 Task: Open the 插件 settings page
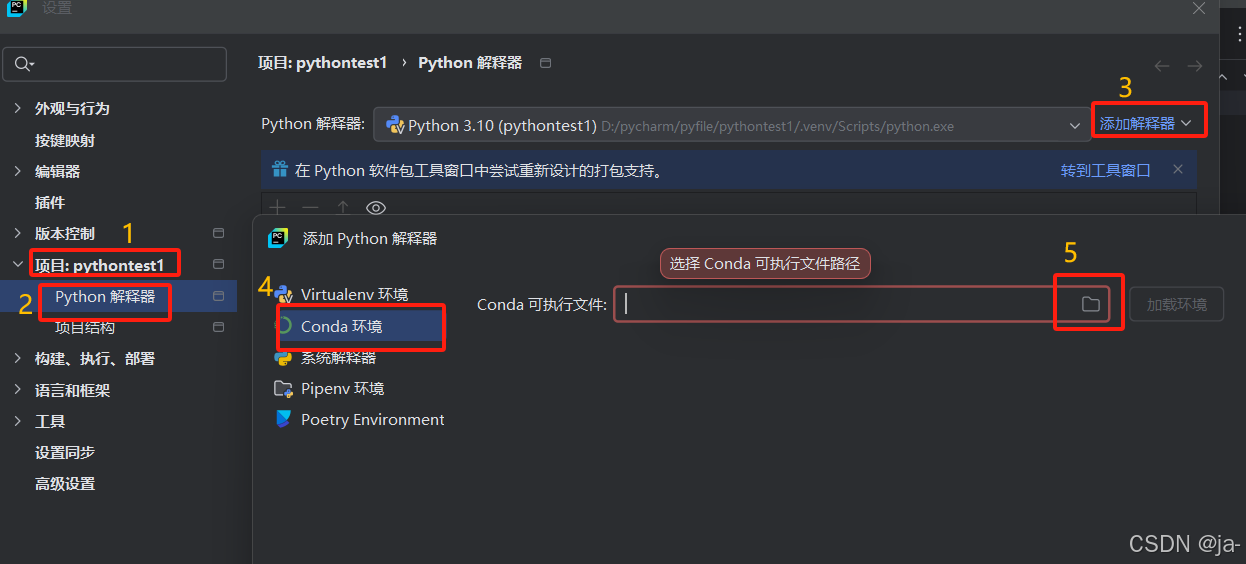[x=50, y=202]
